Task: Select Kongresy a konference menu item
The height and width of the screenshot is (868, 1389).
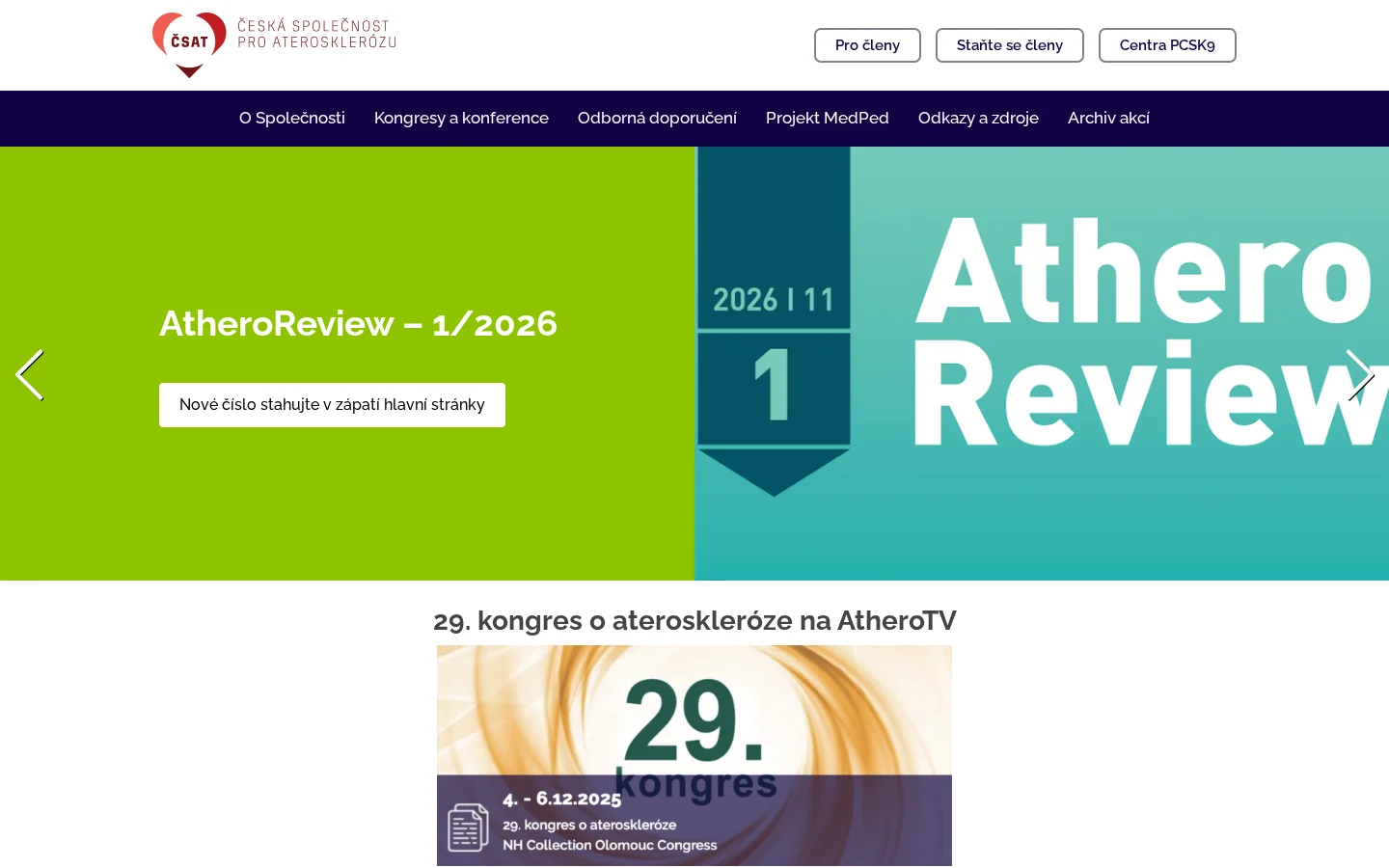Action: (x=461, y=118)
